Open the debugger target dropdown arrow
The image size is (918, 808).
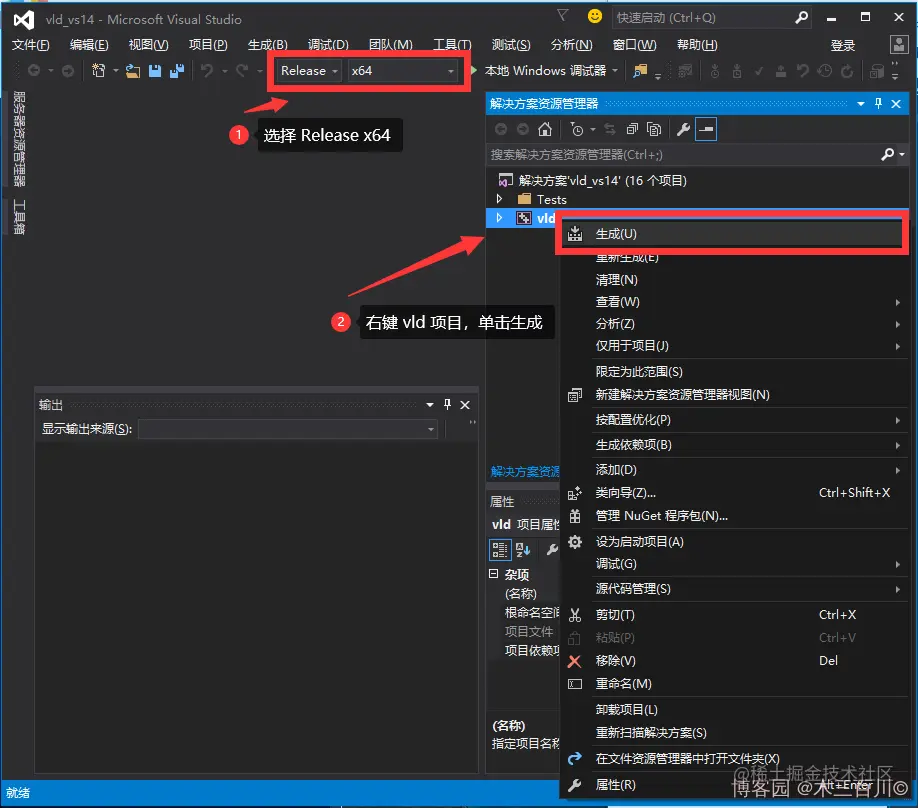coord(615,71)
